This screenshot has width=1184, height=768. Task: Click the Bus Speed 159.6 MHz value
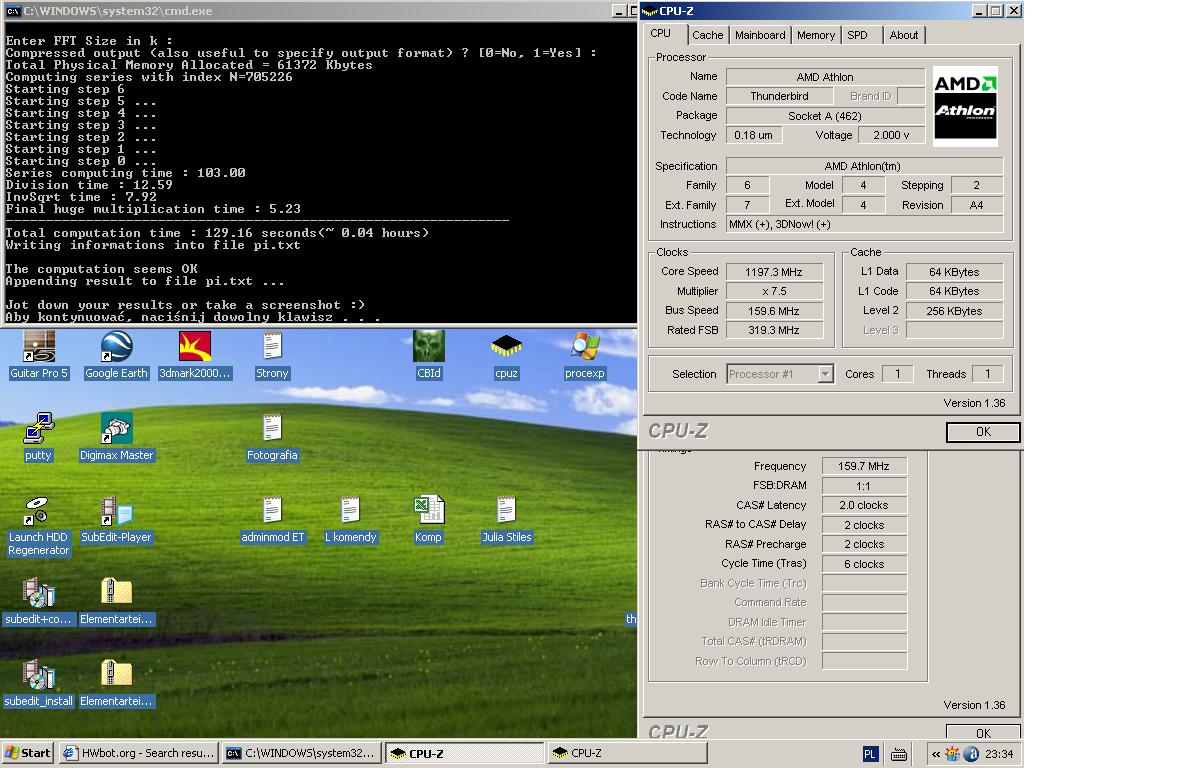[x=774, y=310]
